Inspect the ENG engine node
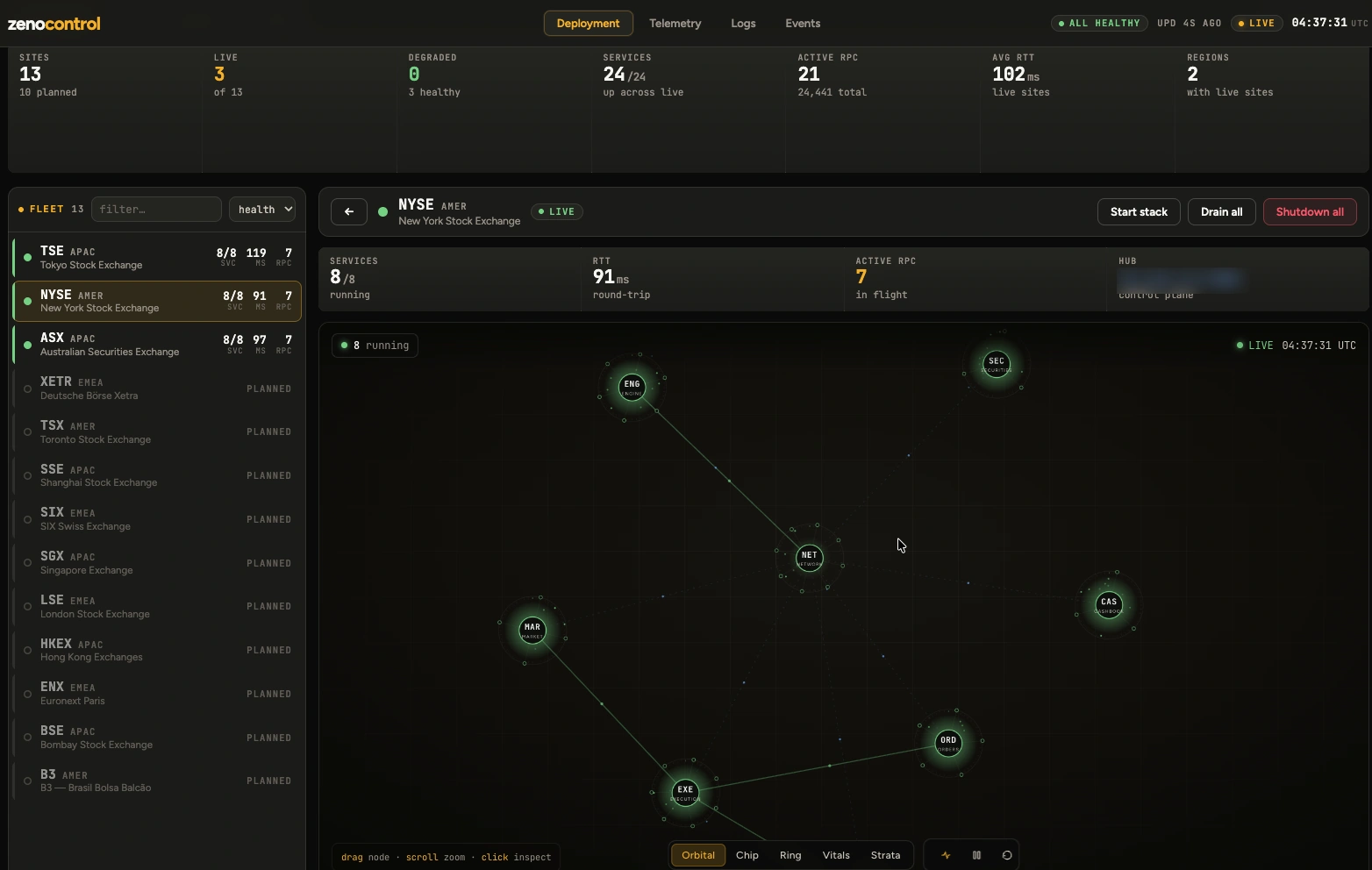The height and width of the screenshot is (870, 1372). tap(632, 387)
